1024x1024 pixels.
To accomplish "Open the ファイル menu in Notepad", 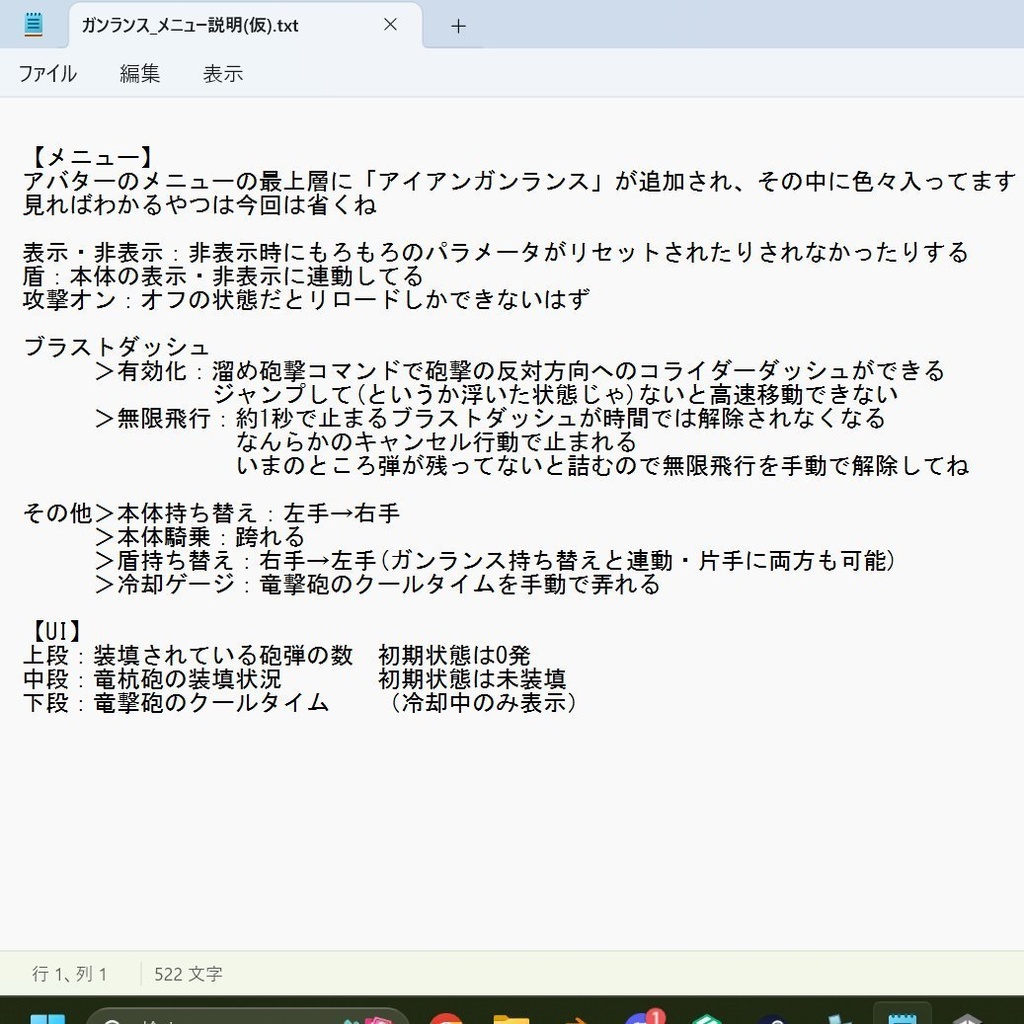I will 48,73.
